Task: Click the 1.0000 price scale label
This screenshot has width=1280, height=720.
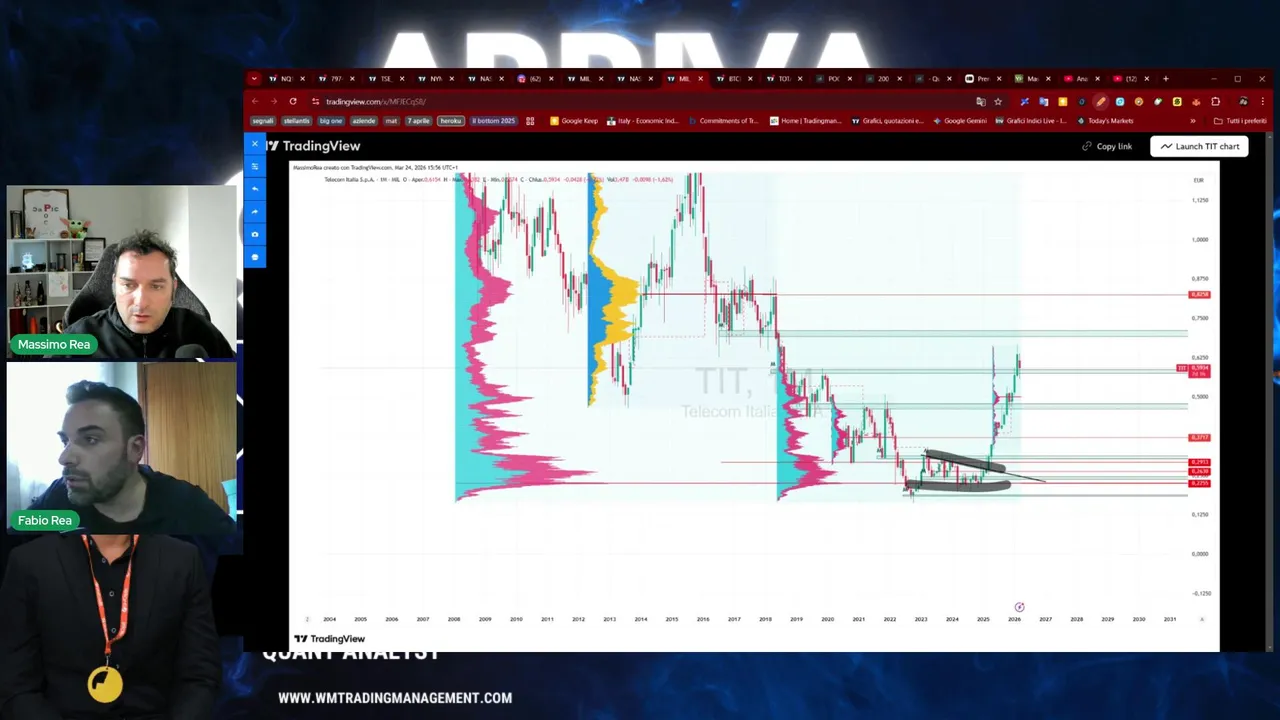Action: 1200,240
